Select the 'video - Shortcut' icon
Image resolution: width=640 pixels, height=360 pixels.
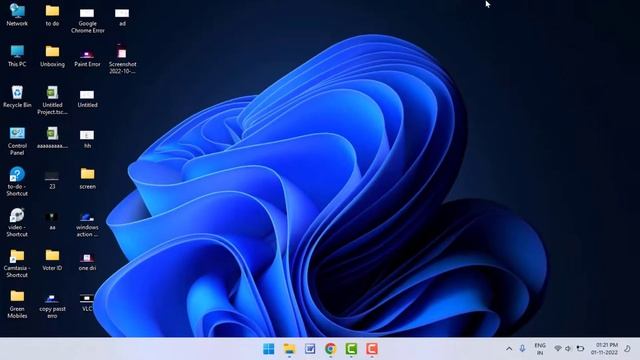click(17, 222)
